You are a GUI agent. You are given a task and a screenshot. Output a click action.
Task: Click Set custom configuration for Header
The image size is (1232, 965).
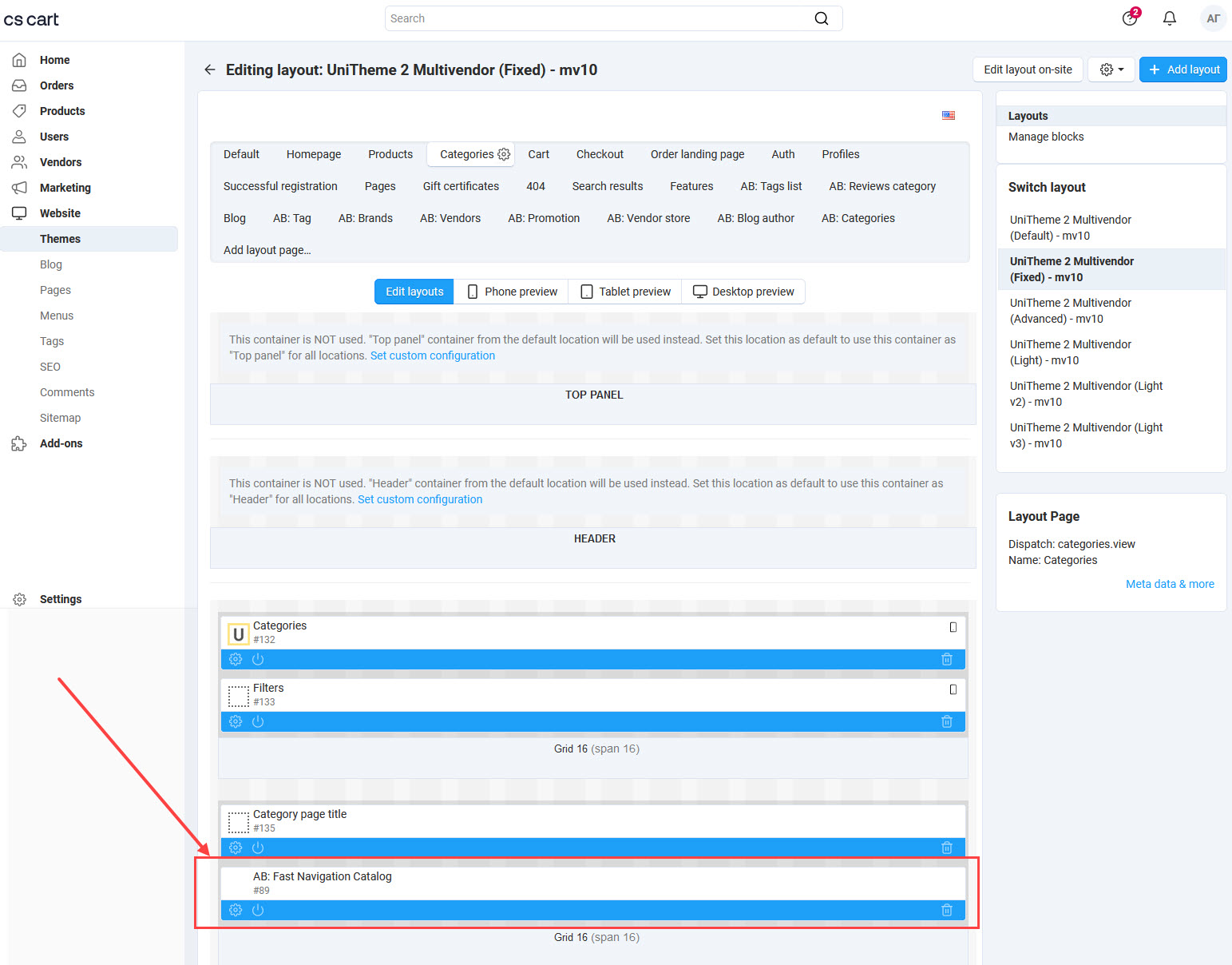click(x=420, y=499)
